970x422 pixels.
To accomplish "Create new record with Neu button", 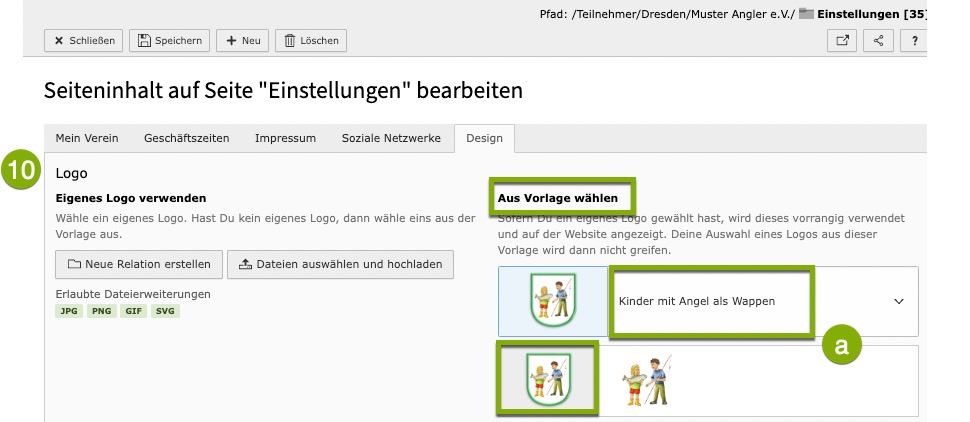I will [x=242, y=41].
